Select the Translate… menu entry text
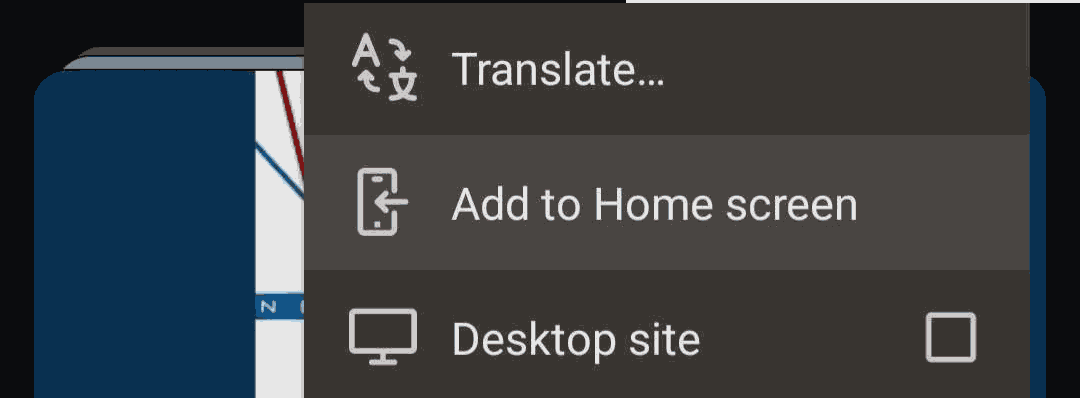The image size is (1080, 398). [557, 70]
